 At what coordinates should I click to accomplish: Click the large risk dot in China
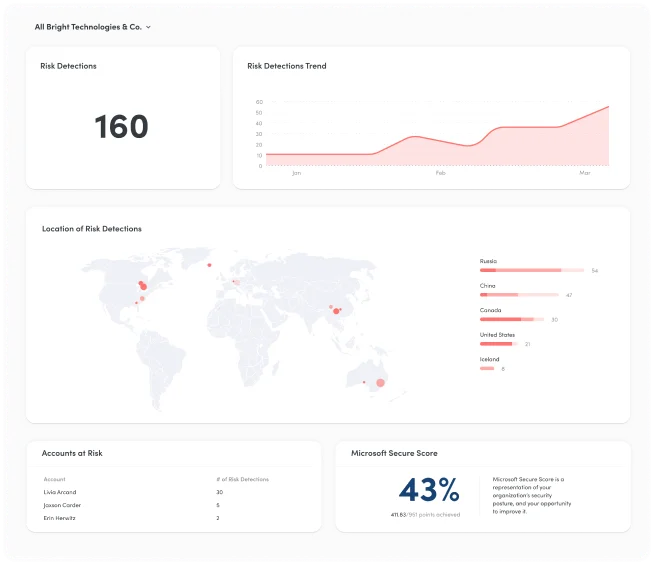click(x=336, y=311)
